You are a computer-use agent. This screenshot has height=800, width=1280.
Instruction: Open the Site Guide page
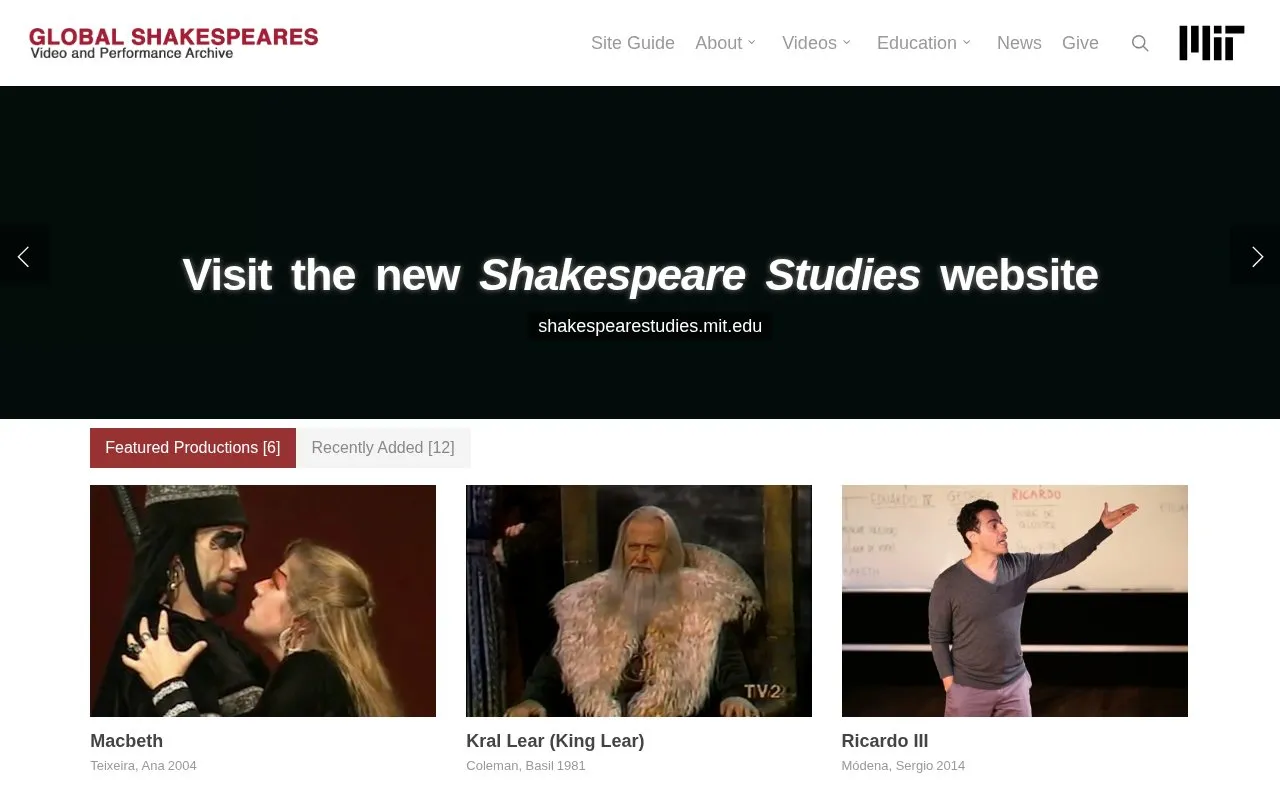(x=633, y=43)
